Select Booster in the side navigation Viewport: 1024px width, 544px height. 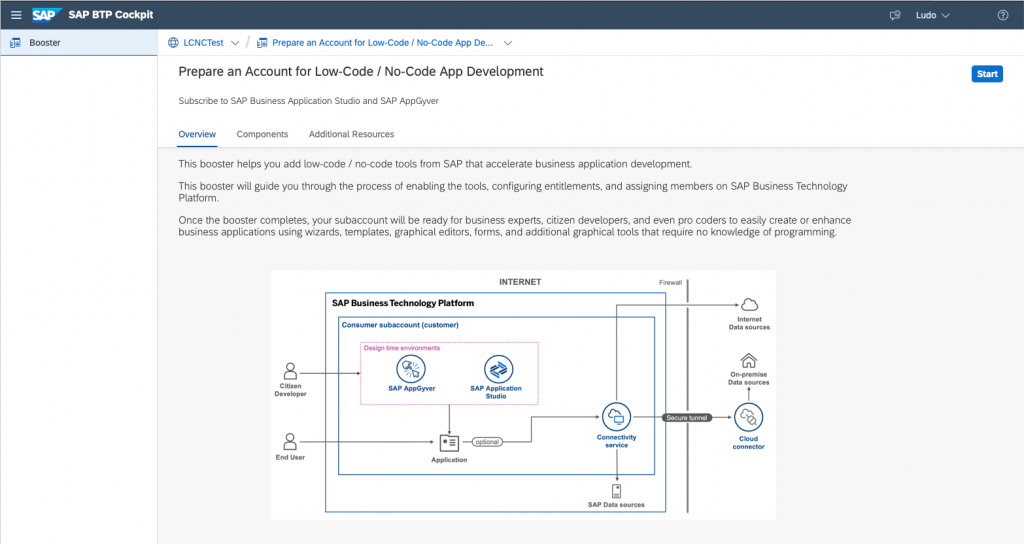pyautogui.click(x=78, y=42)
